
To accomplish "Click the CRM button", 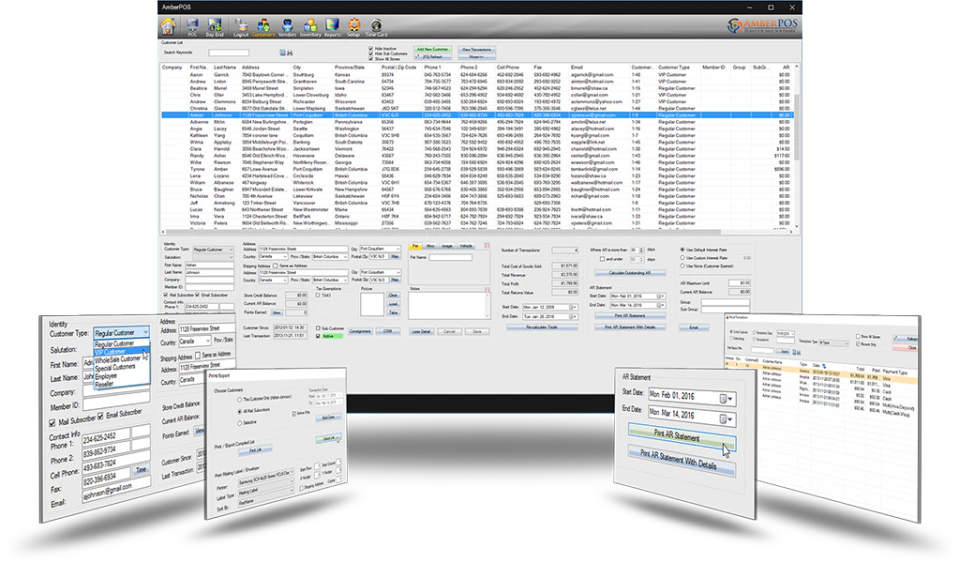I will click(x=388, y=332).
